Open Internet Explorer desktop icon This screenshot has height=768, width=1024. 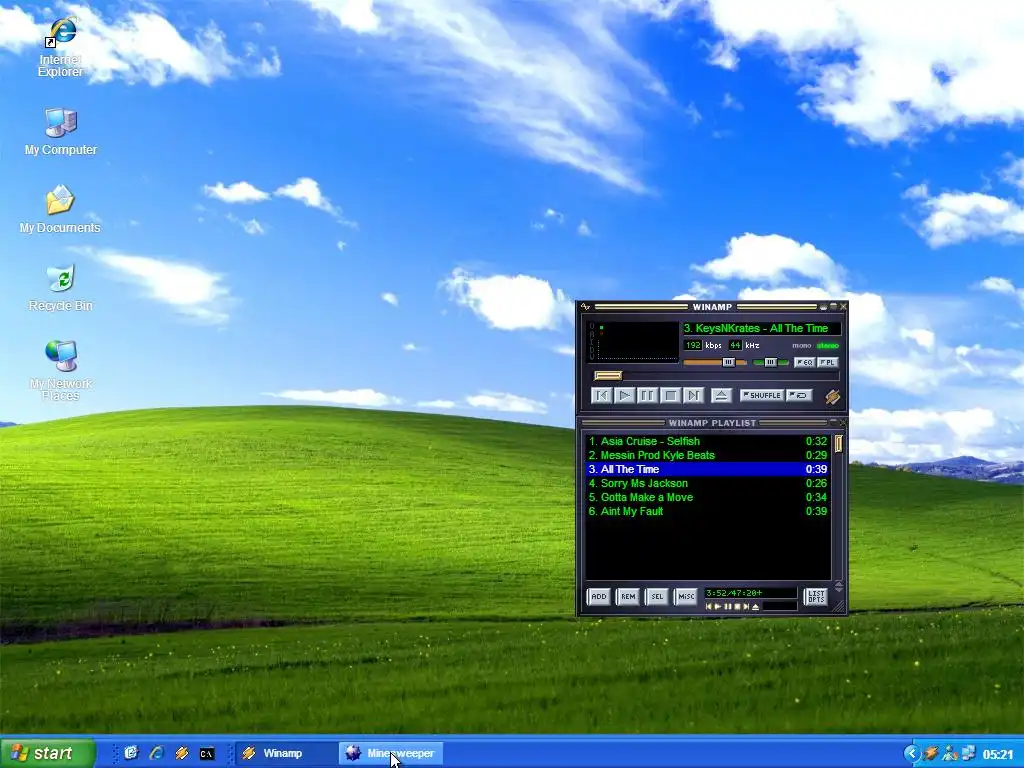click(60, 48)
